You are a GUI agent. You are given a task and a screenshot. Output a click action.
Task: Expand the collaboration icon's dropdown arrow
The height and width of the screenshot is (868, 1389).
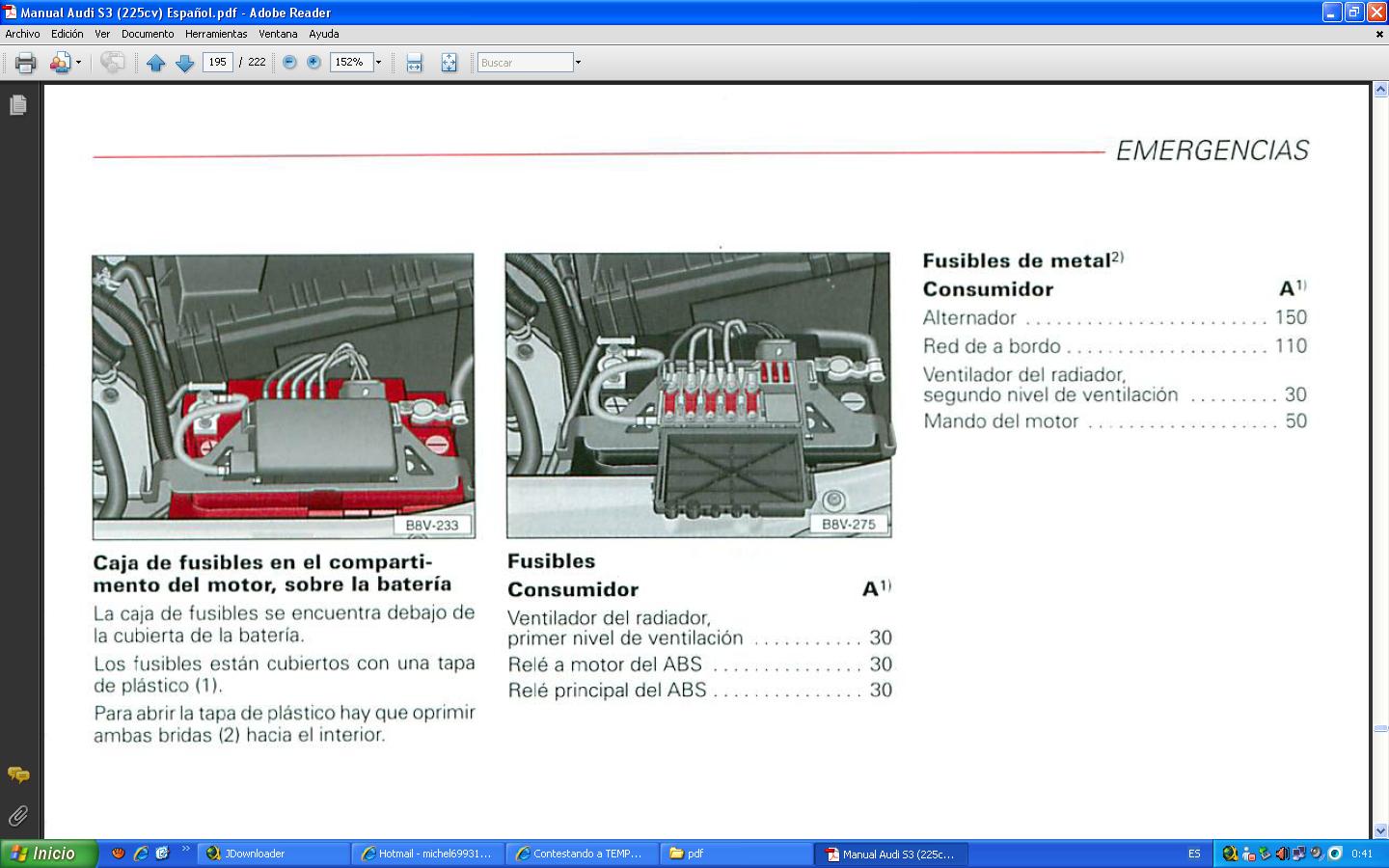pos(78,63)
